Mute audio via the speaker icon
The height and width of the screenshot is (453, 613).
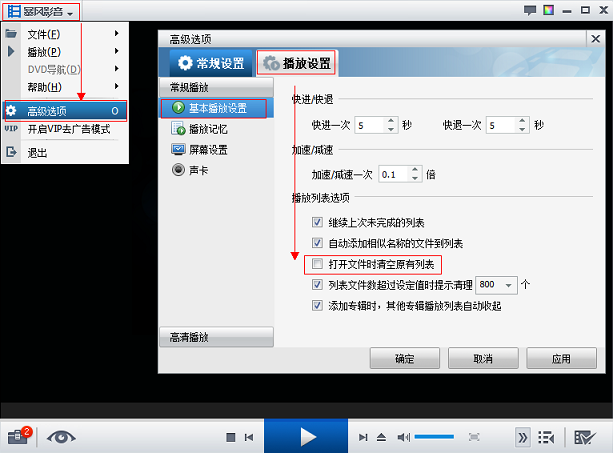click(x=403, y=437)
